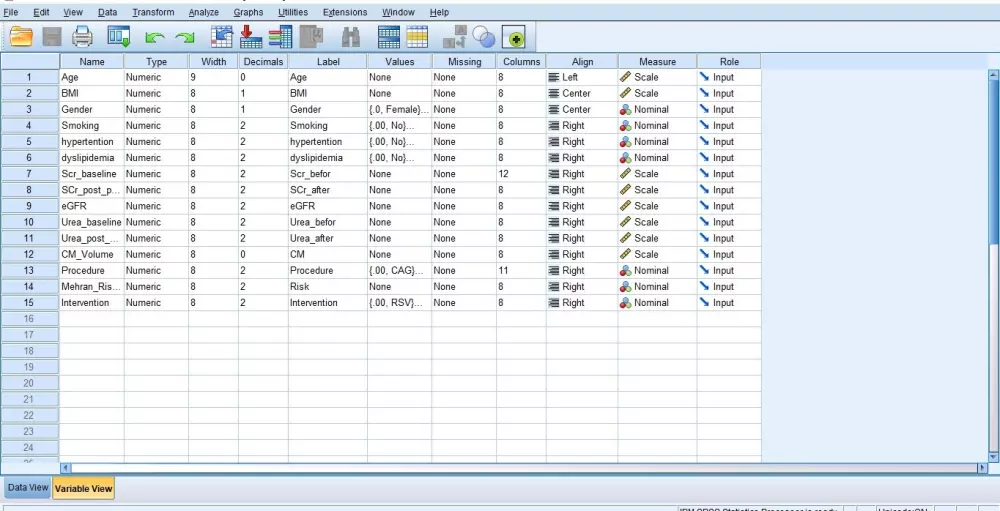
Task: Switch to the Data View tab
Action: pos(28,487)
